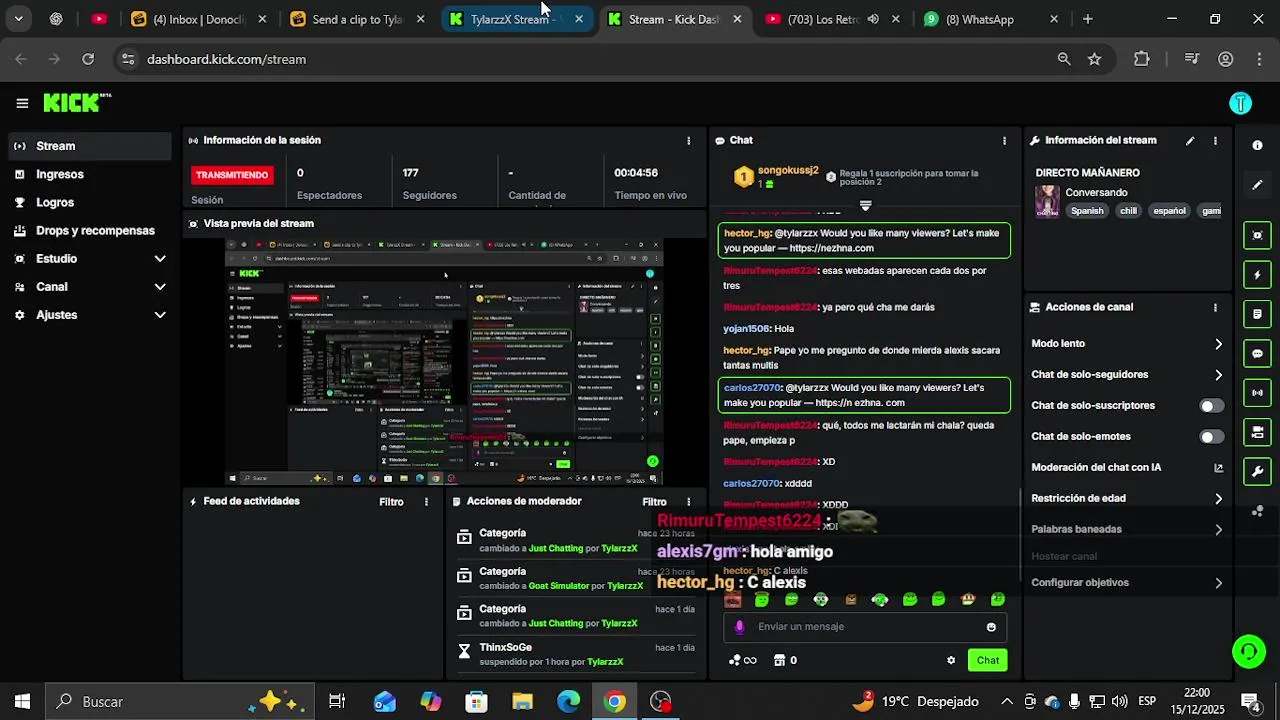The width and height of the screenshot is (1280, 720).
Task: Open Configurar objetivos settings
Action: pos(1127,583)
